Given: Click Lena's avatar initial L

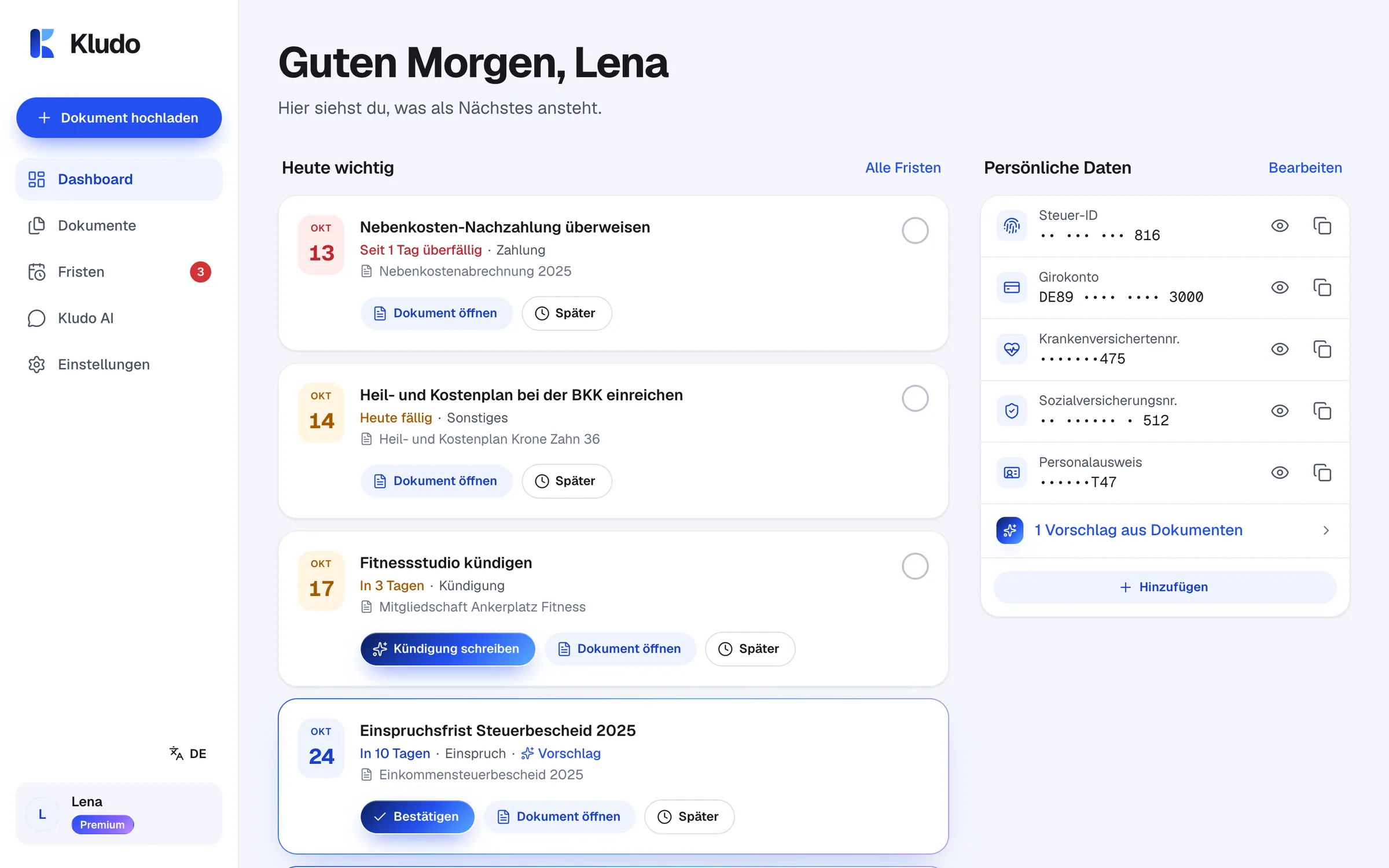Looking at the screenshot, I should coord(42,814).
